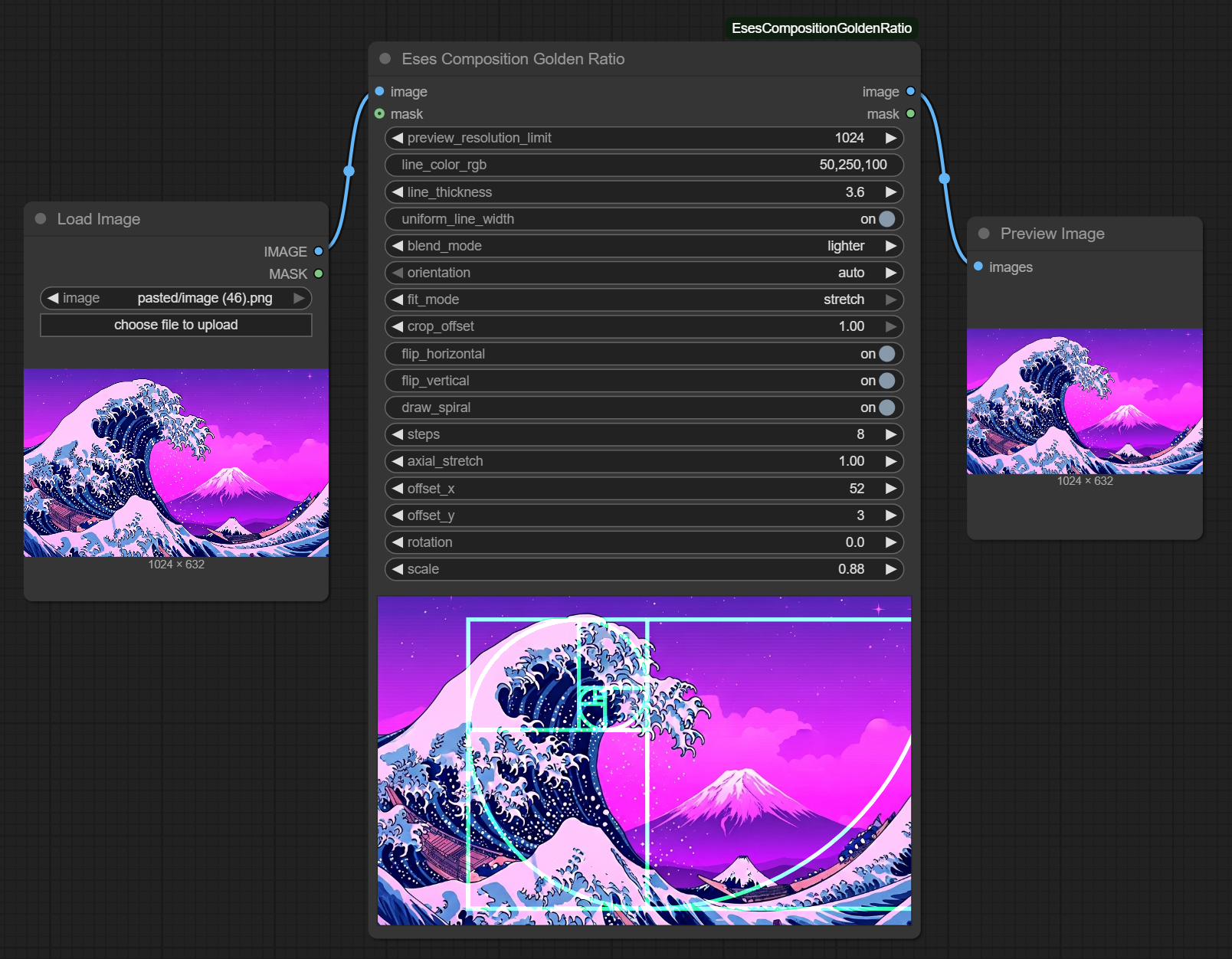1232x959 pixels.
Task: Click the Load Image node title
Action: click(99, 219)
